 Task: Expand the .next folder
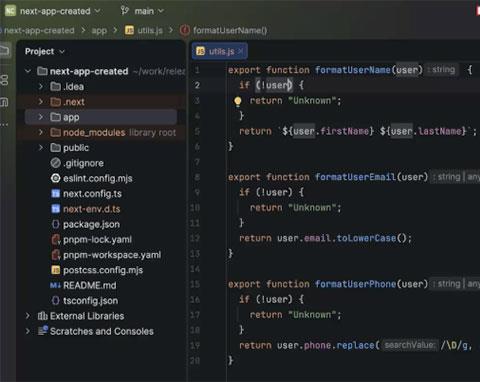point(41,102)
